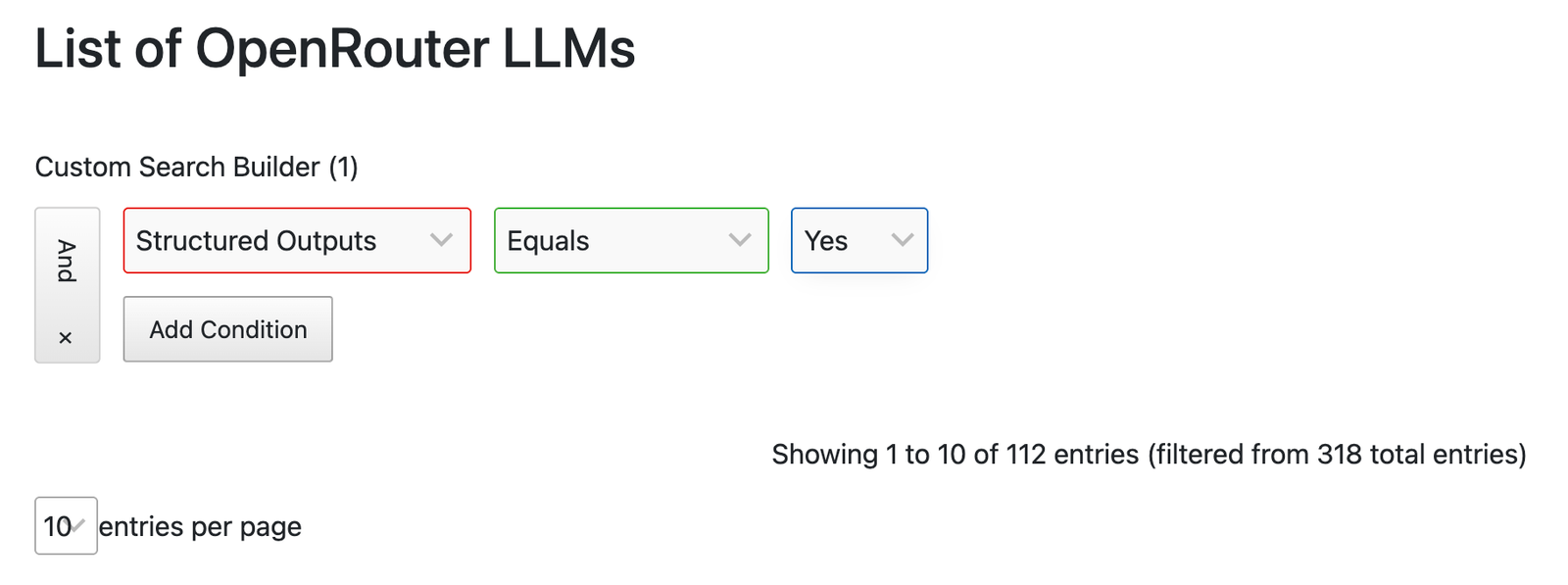
Task: Toggle the And logic operator button
Action: (x=67, y=261)
